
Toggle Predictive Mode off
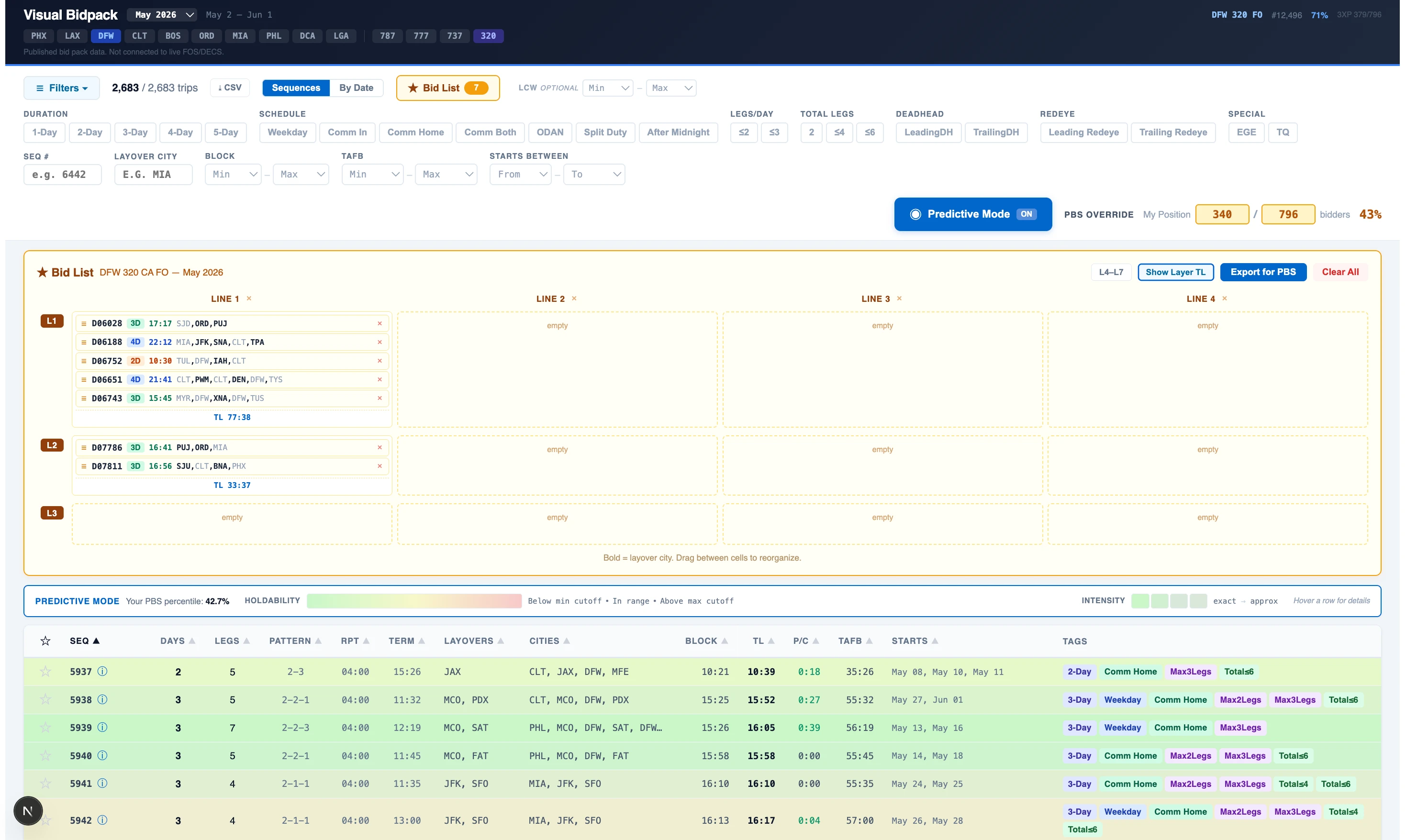pyautogui.click(x=973, y=214)
